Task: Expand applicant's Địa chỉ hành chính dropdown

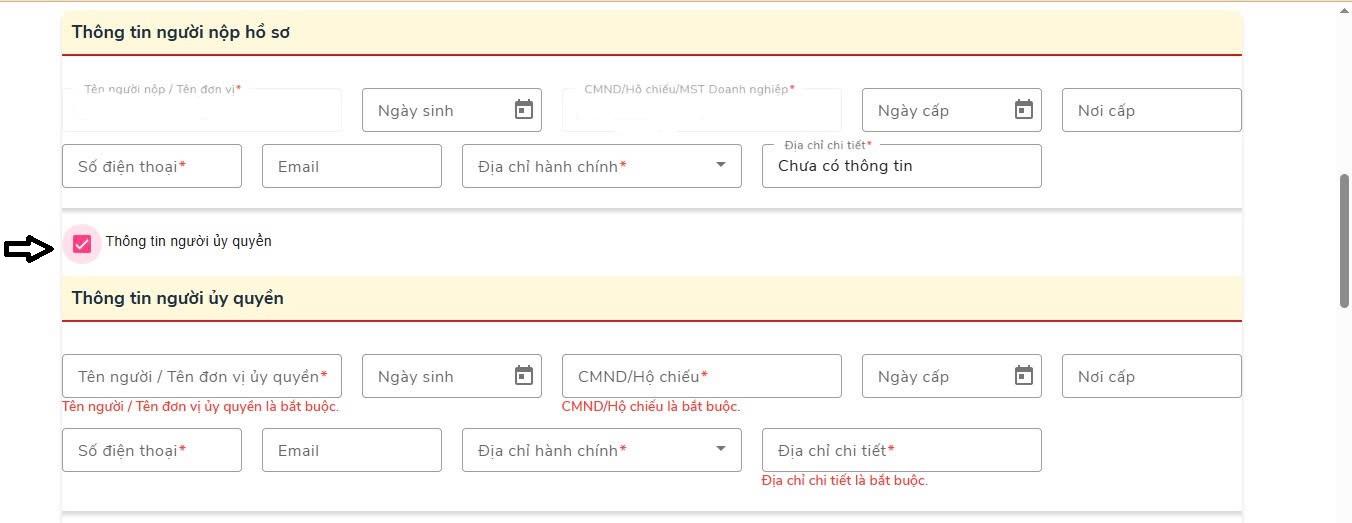Action: (721, 166)
